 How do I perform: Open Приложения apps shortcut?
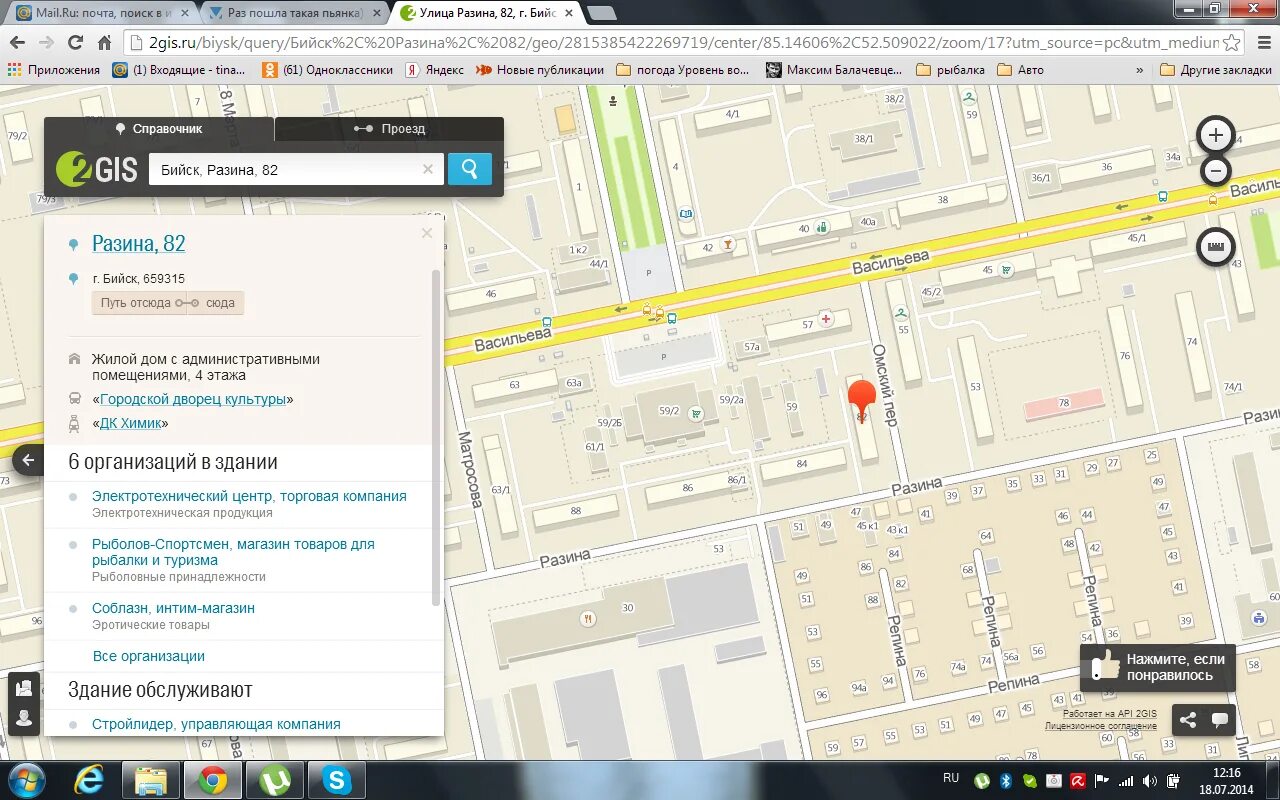(54, 70)
